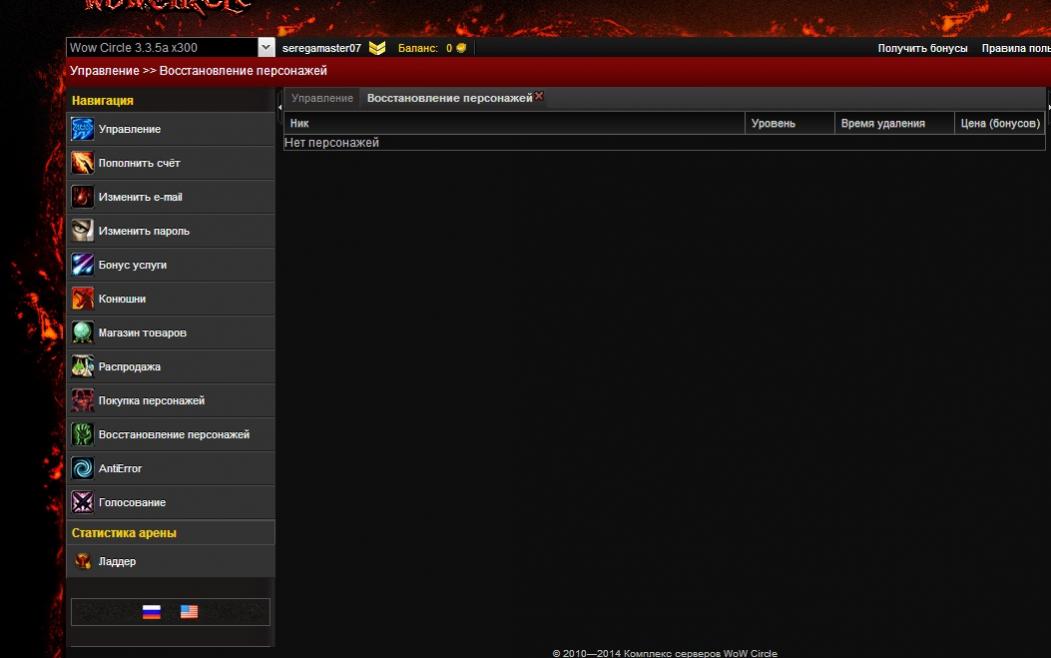Click the Пополнить счёт icon
1051x658 pixels.
coord(83,163)
